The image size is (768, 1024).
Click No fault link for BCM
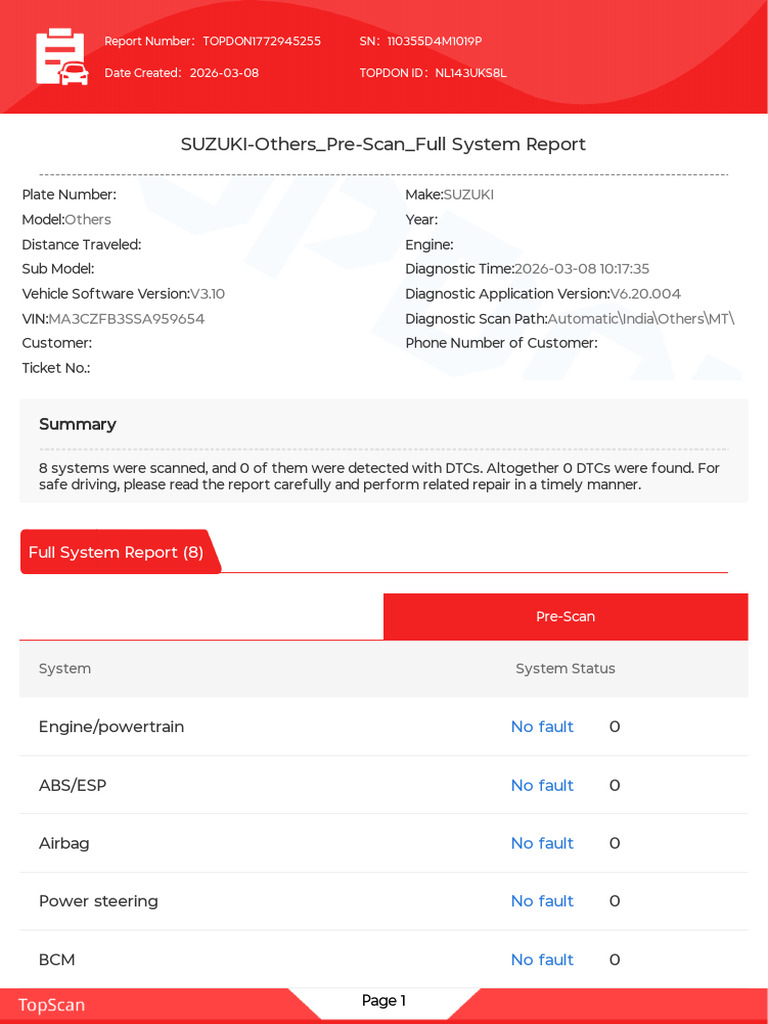[542, 959]
